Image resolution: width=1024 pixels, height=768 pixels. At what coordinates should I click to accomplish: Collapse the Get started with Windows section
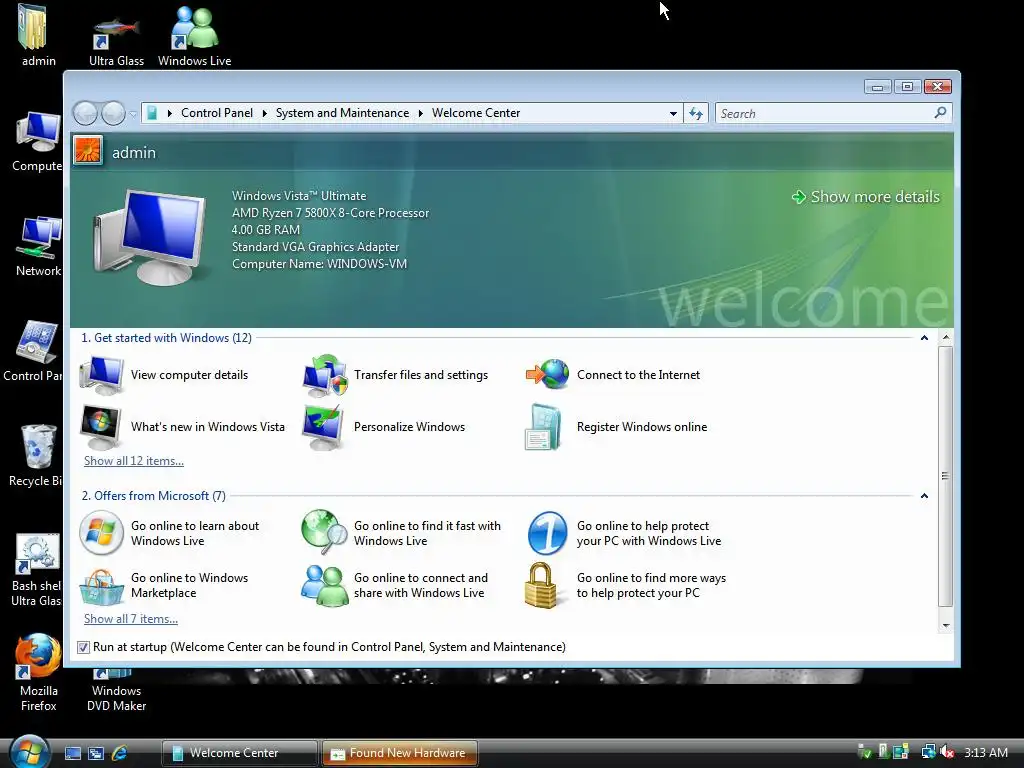[x=924, y=338]
